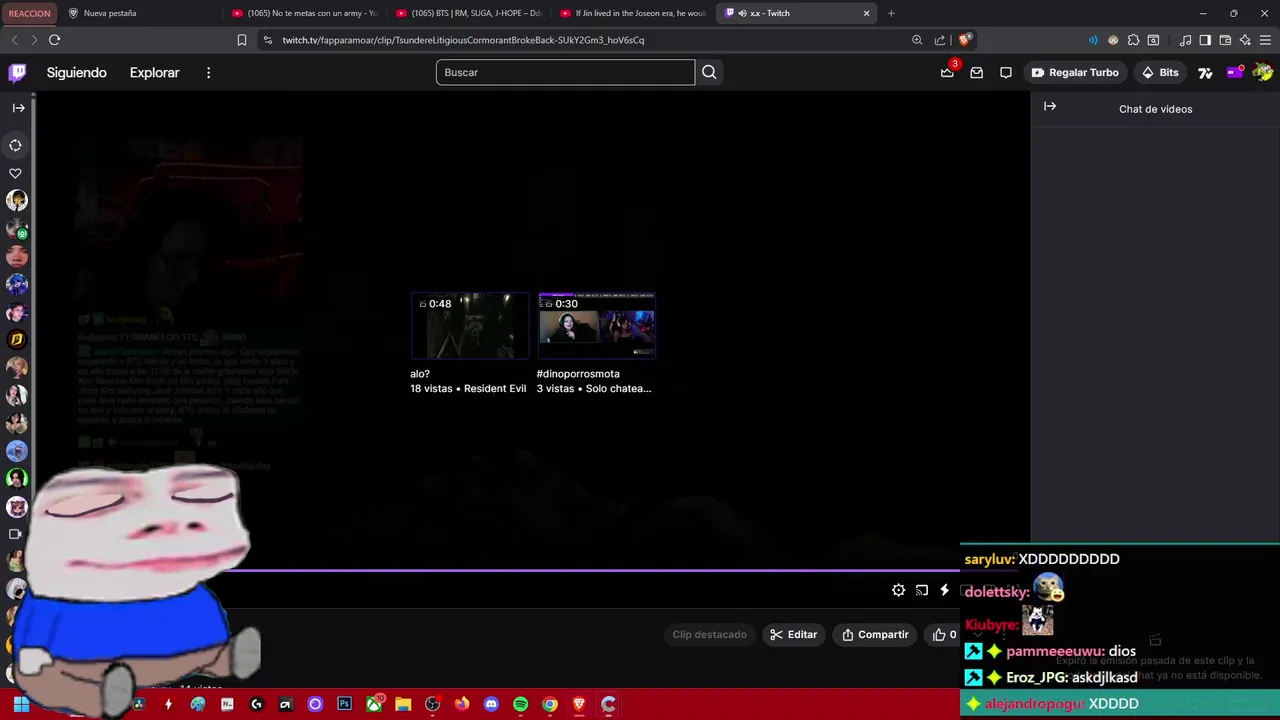Open the music note media control icon
Viewport: 1280px width, 720px height.
point(1185,40)
